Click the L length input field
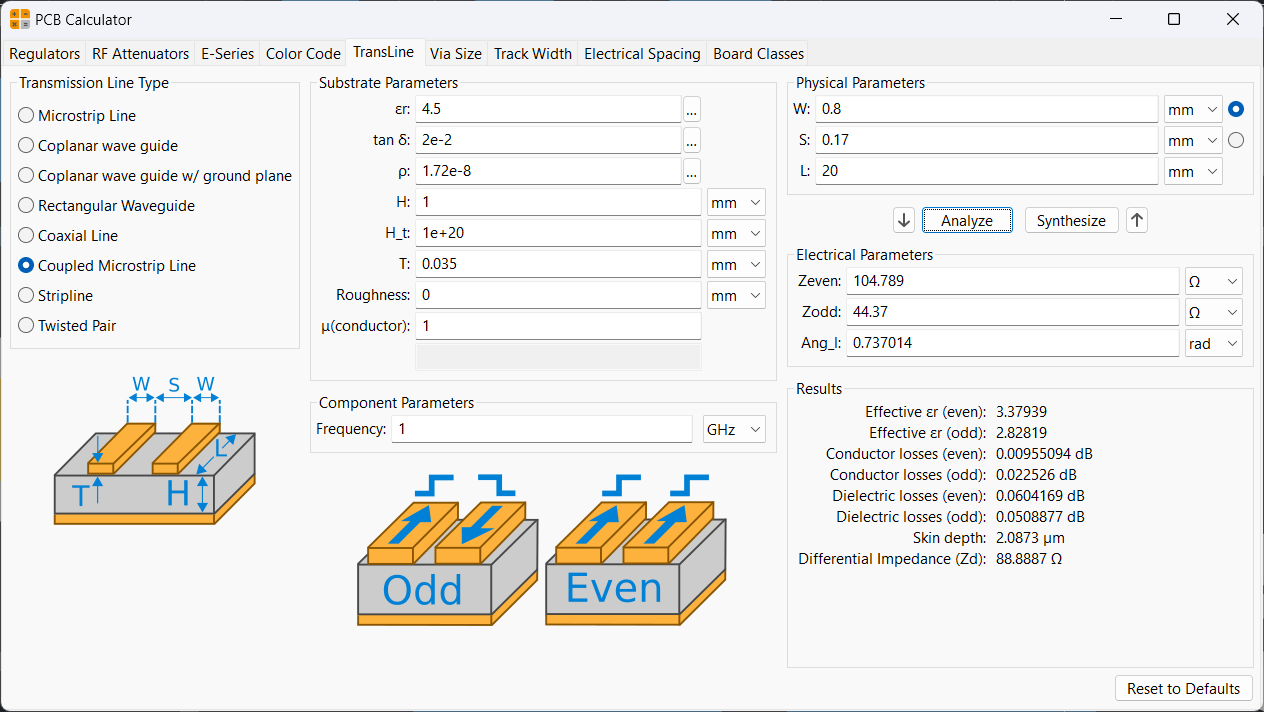The width and height of the screenshot is (1264, 712). pos(987,171)
